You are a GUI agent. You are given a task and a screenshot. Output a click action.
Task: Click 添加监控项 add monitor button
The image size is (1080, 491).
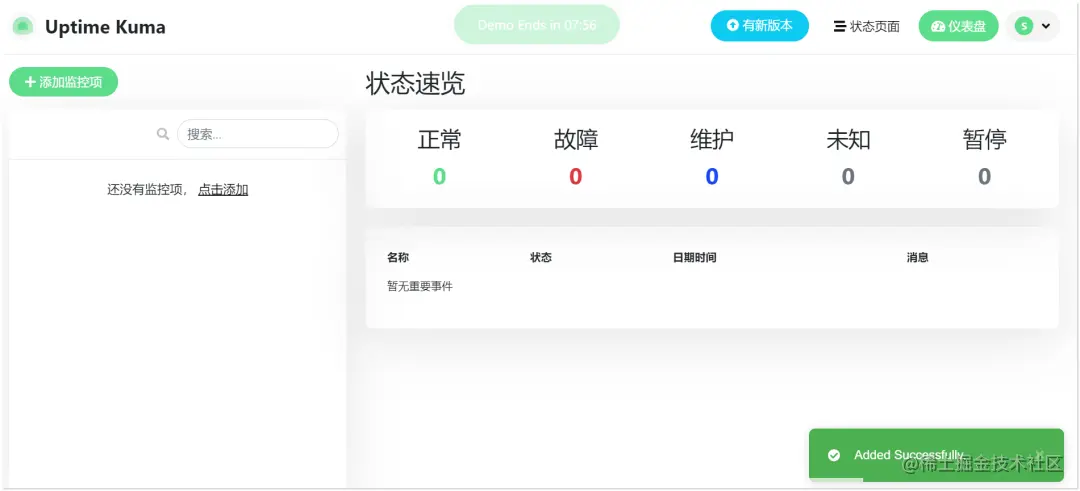click(x=63, y=82)
